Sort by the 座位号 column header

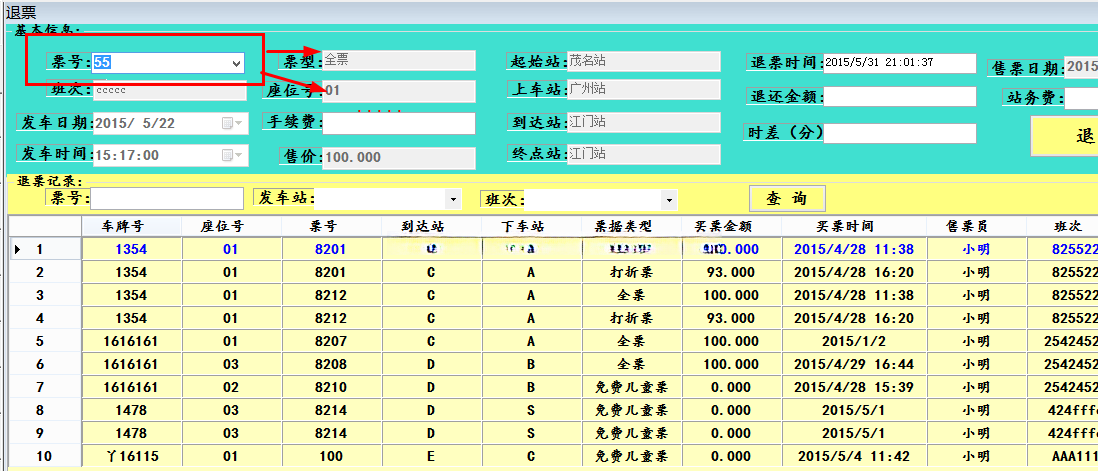pos(232,226)
